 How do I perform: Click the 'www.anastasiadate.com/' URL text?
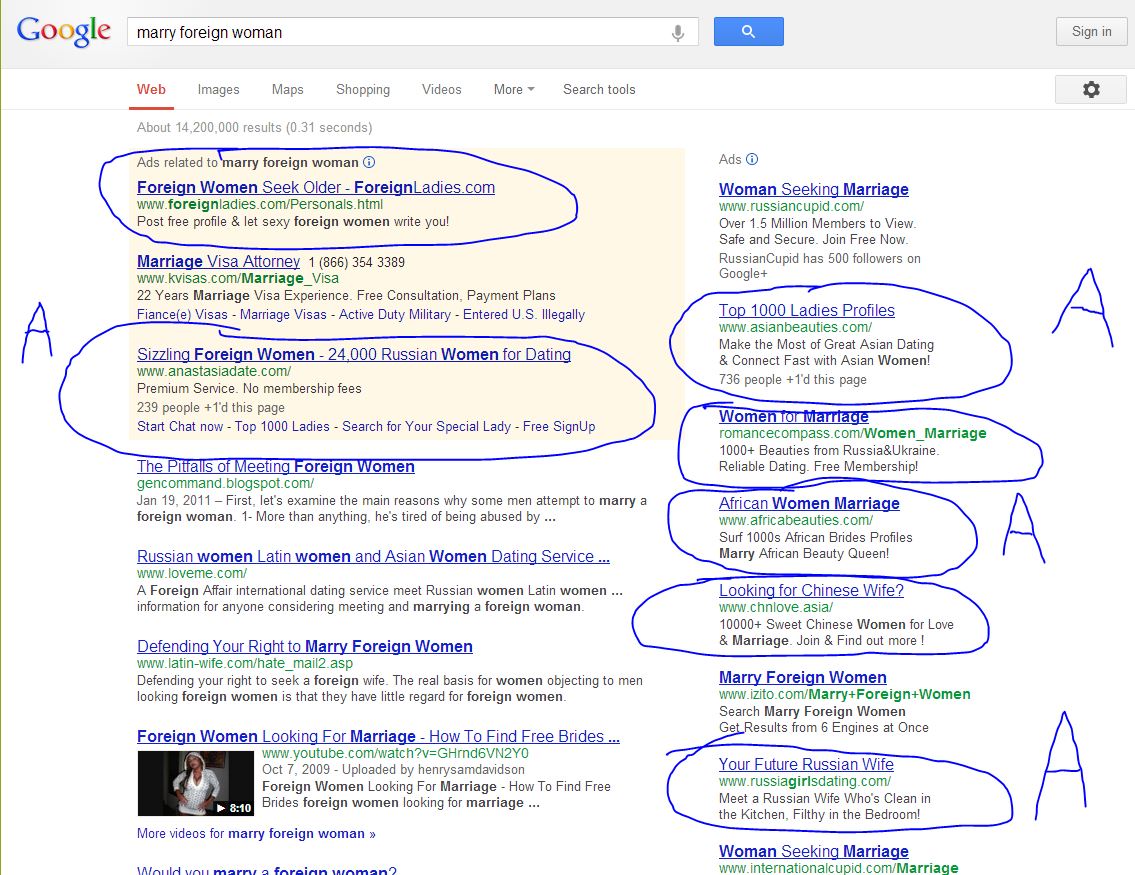coord(214,371)
